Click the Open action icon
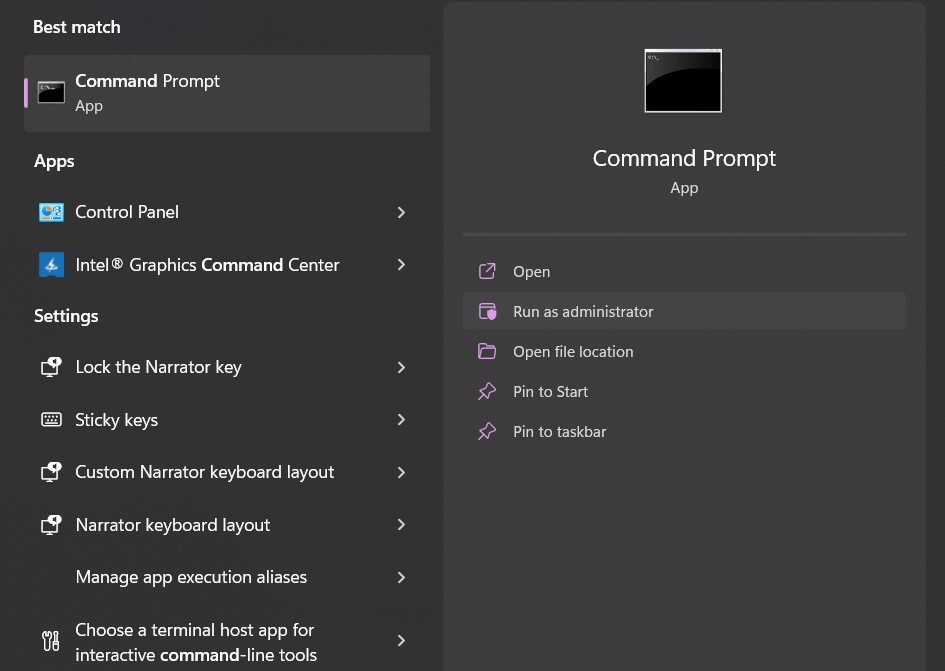The image size is (945, 671). 487,271
